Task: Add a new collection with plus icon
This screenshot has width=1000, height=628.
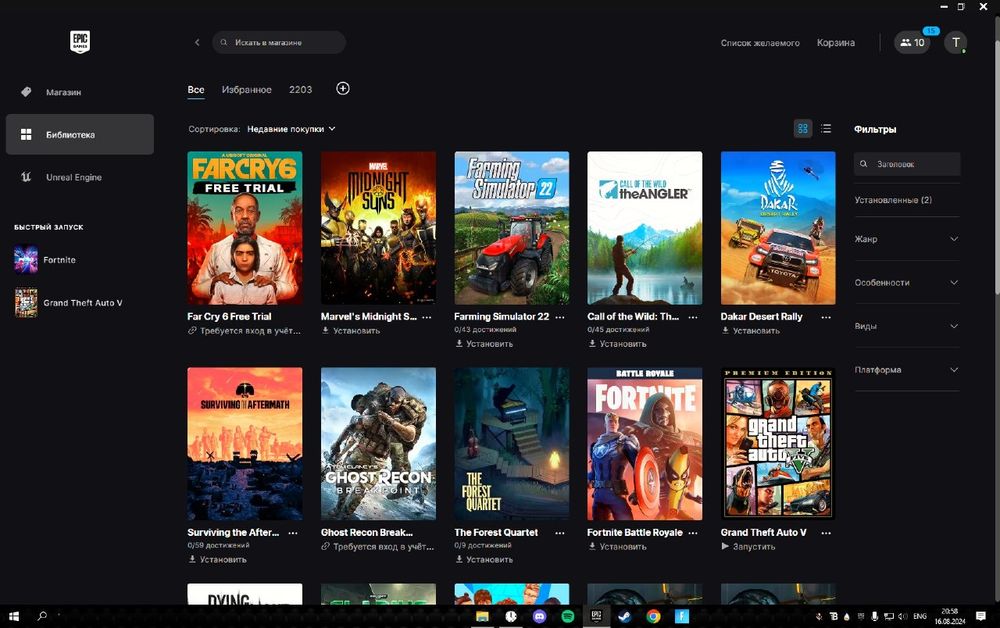Action: (342, 89)
